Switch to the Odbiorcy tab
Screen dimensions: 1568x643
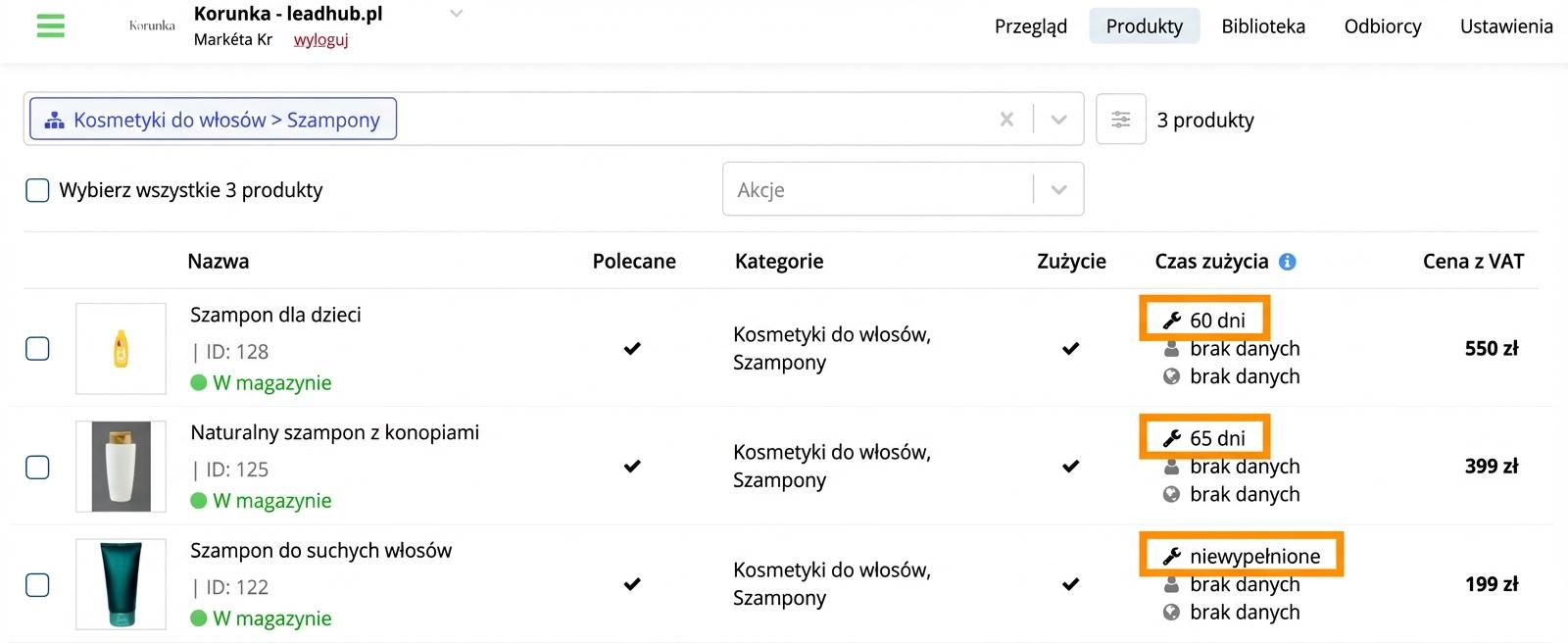point(1382,26)
